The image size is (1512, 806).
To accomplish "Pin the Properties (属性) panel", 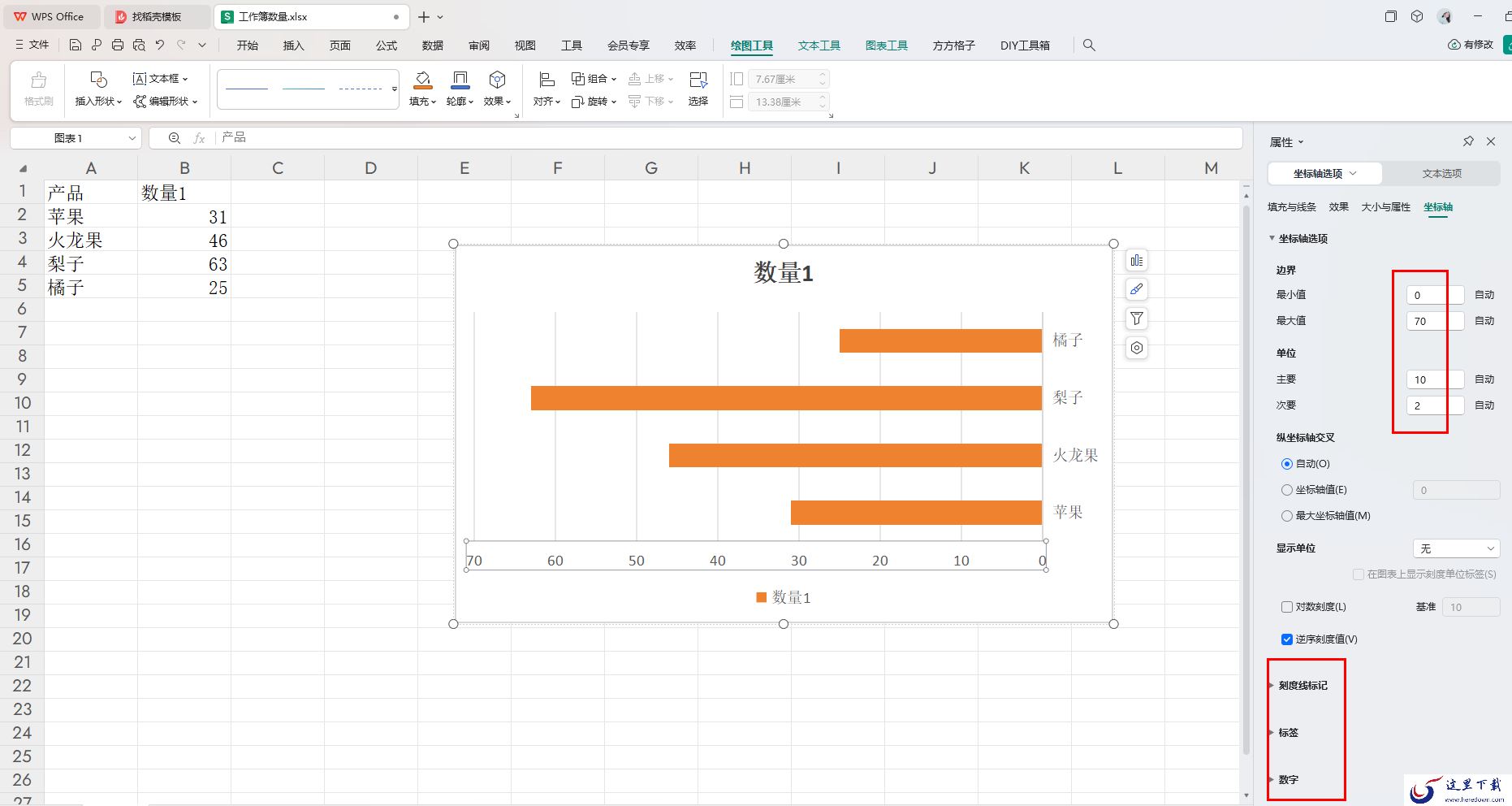I will (x=1468, y=141).
